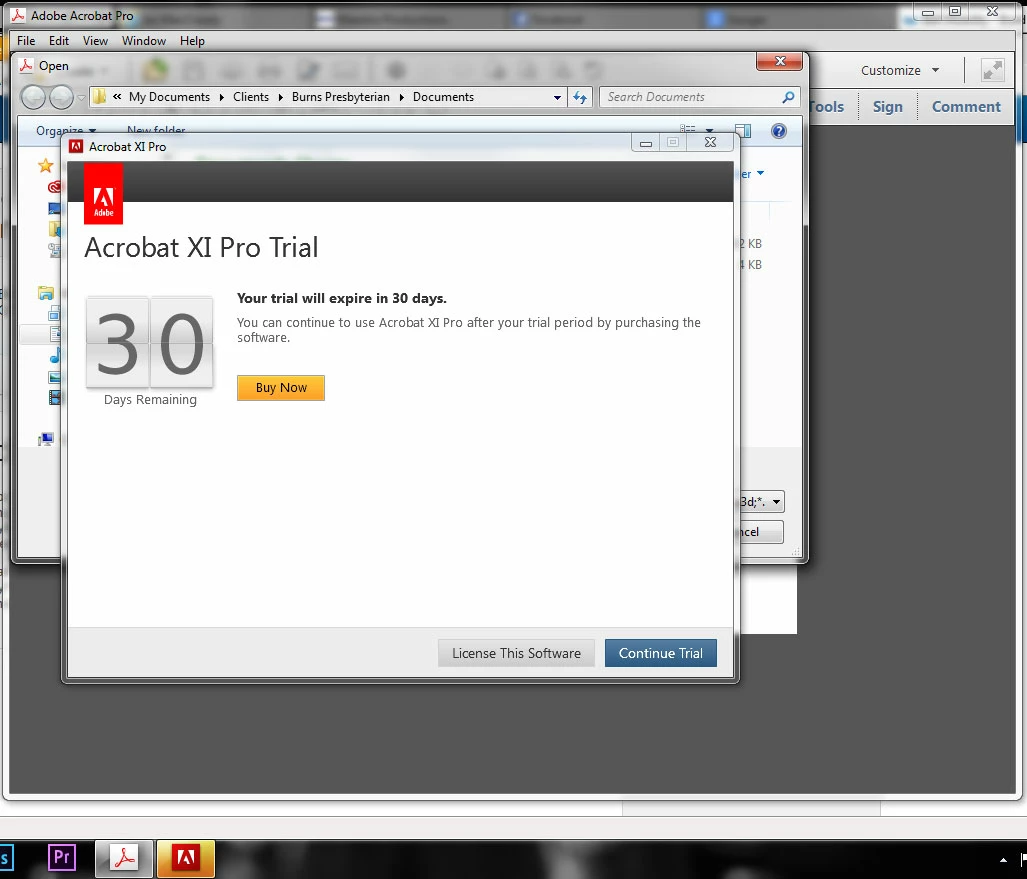Click the Back arrow in the Open dialog
The height and width of the screenshot is (879, 1027).
pyautogui.click(x=33, y=98)
